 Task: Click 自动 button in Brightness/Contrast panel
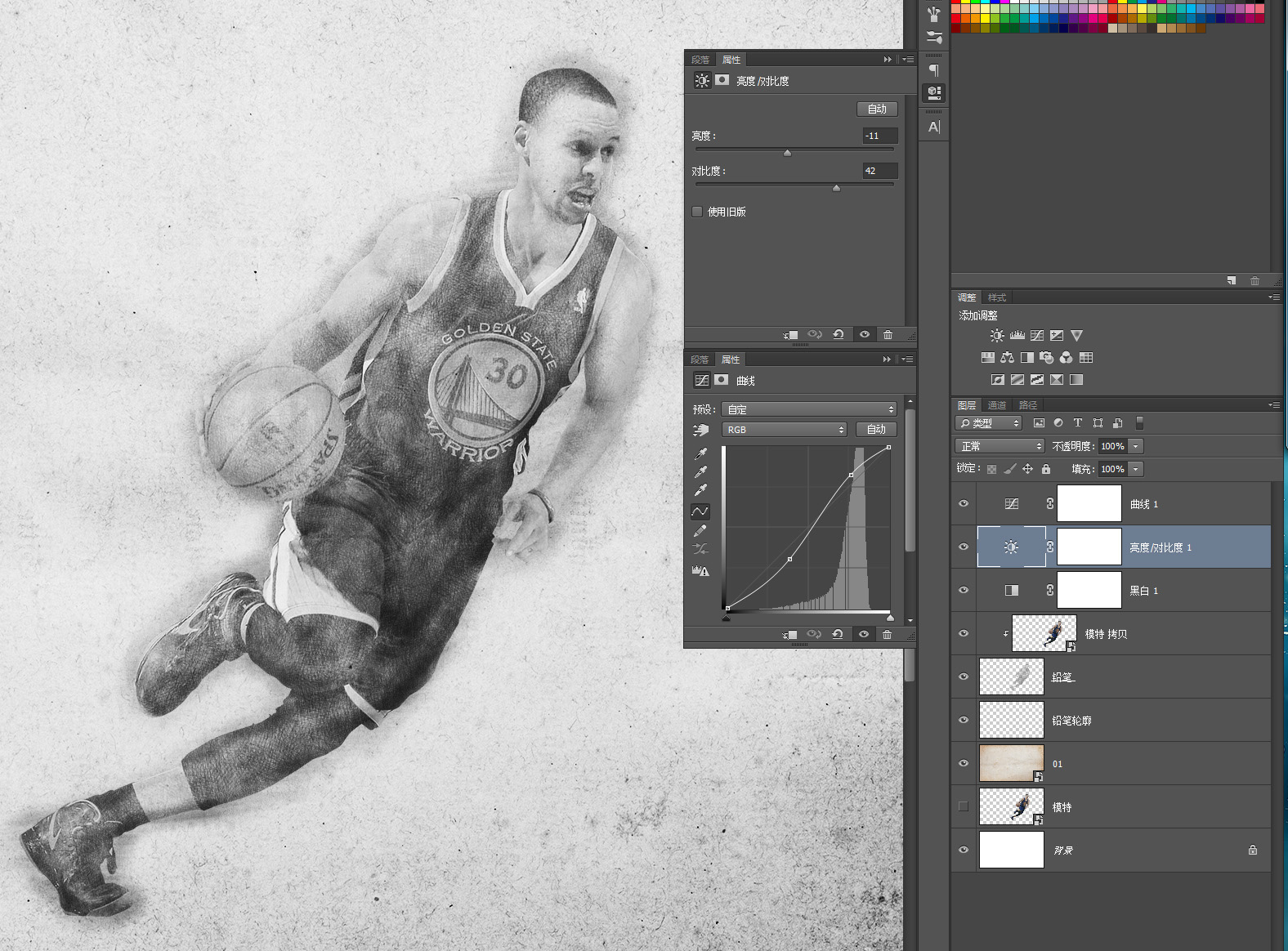coord(877,109)
